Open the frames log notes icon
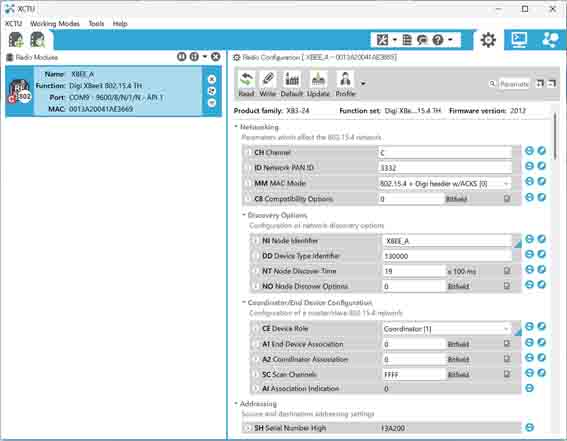The width and height of the screenshot is (567, 441). (407, 40)
